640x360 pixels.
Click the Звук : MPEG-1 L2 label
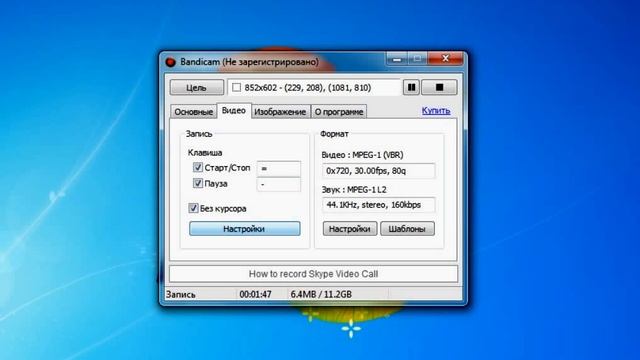(x=354, y=189)
